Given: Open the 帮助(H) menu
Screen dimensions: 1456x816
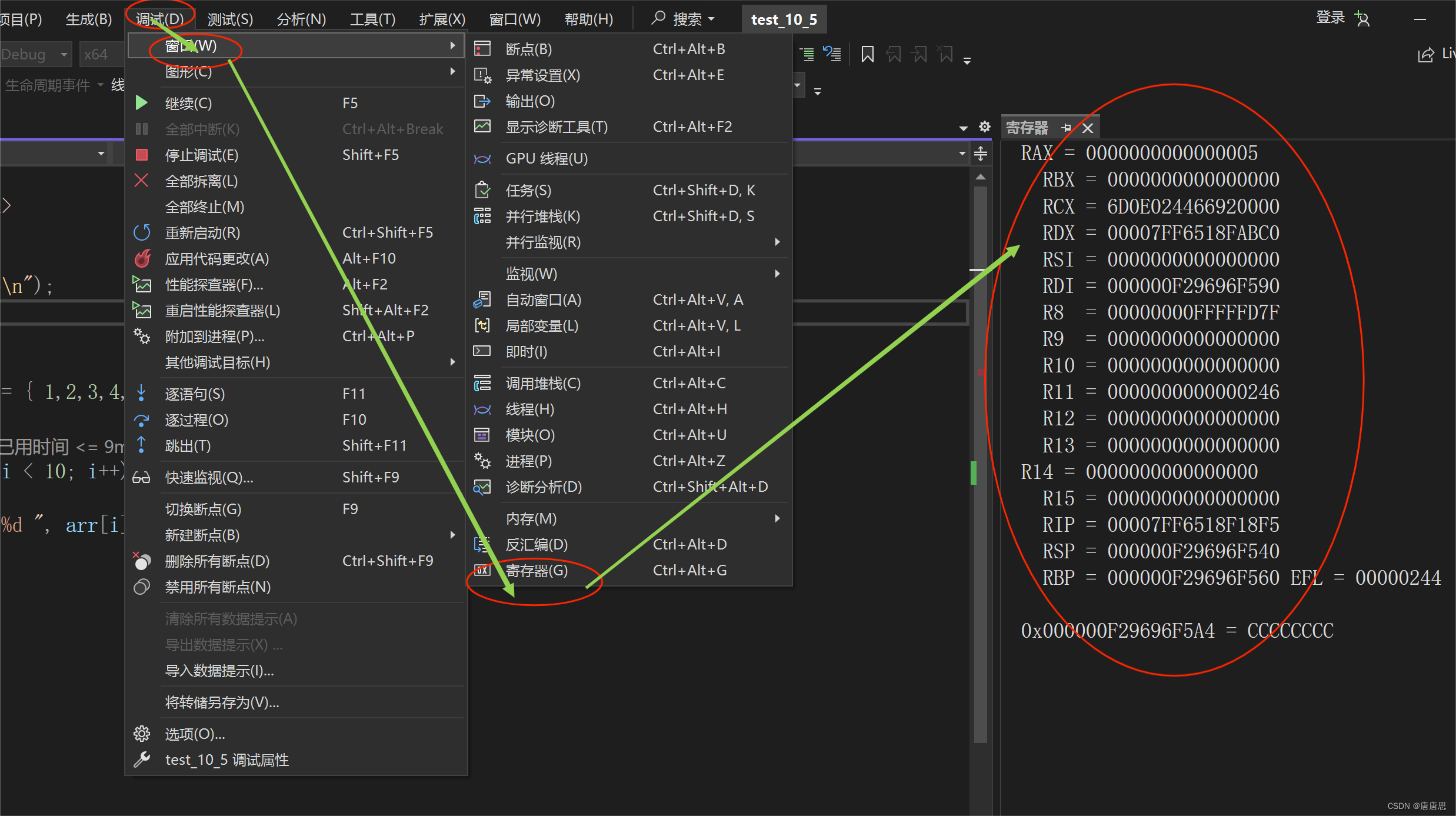Looking at the screenshot, I should [x=588, y=19].
